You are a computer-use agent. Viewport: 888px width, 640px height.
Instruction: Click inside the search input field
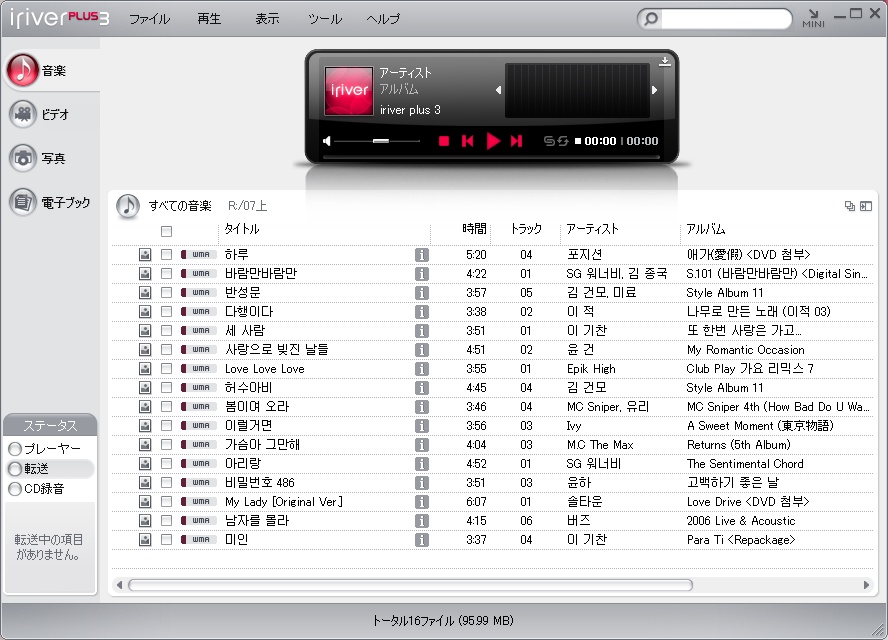(726, 19)
